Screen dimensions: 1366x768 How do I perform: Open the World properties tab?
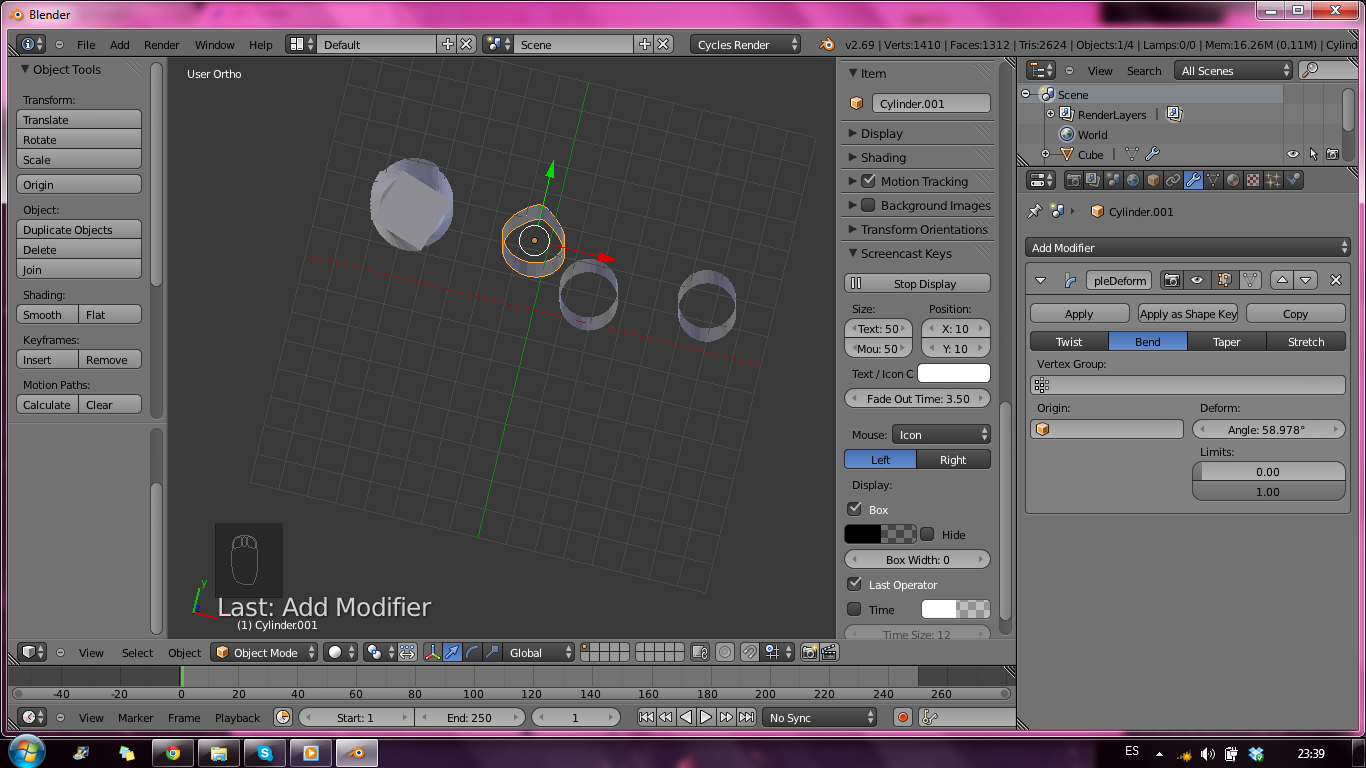tap(1133, 180)
